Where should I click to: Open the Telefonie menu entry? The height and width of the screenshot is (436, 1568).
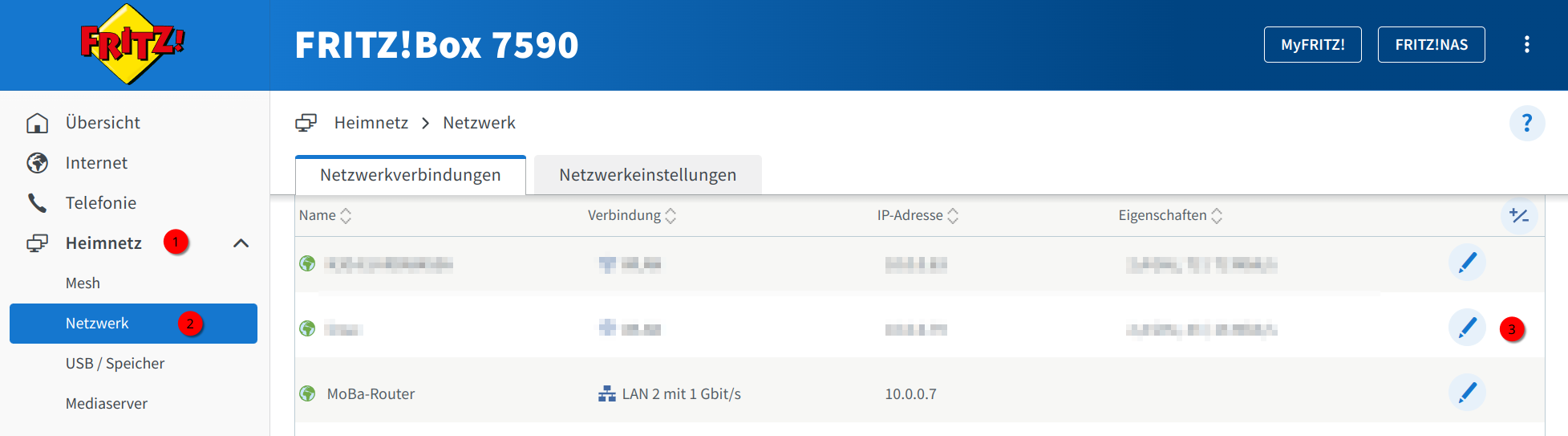pos(101,203)
